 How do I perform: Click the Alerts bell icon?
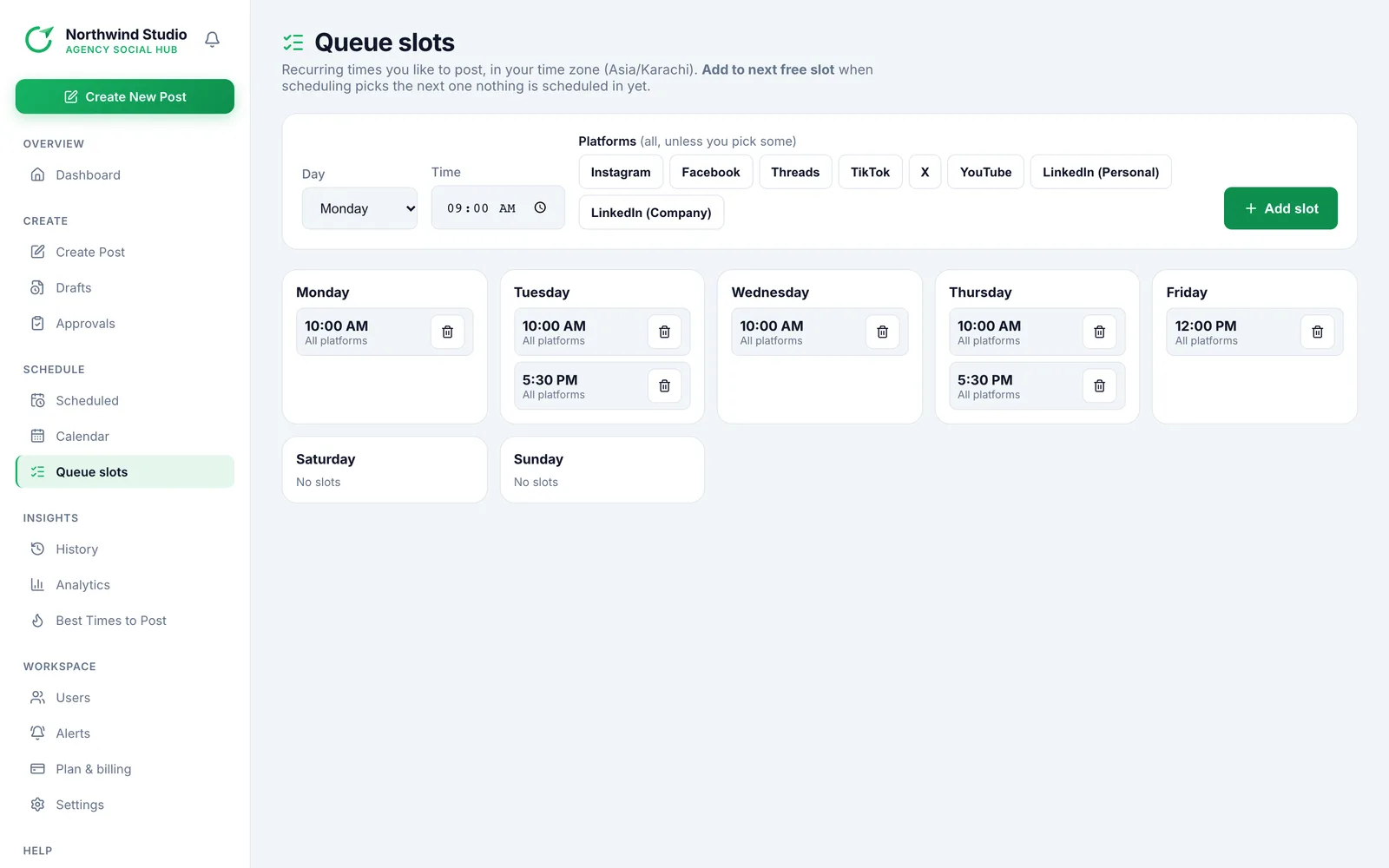(37, 733)
